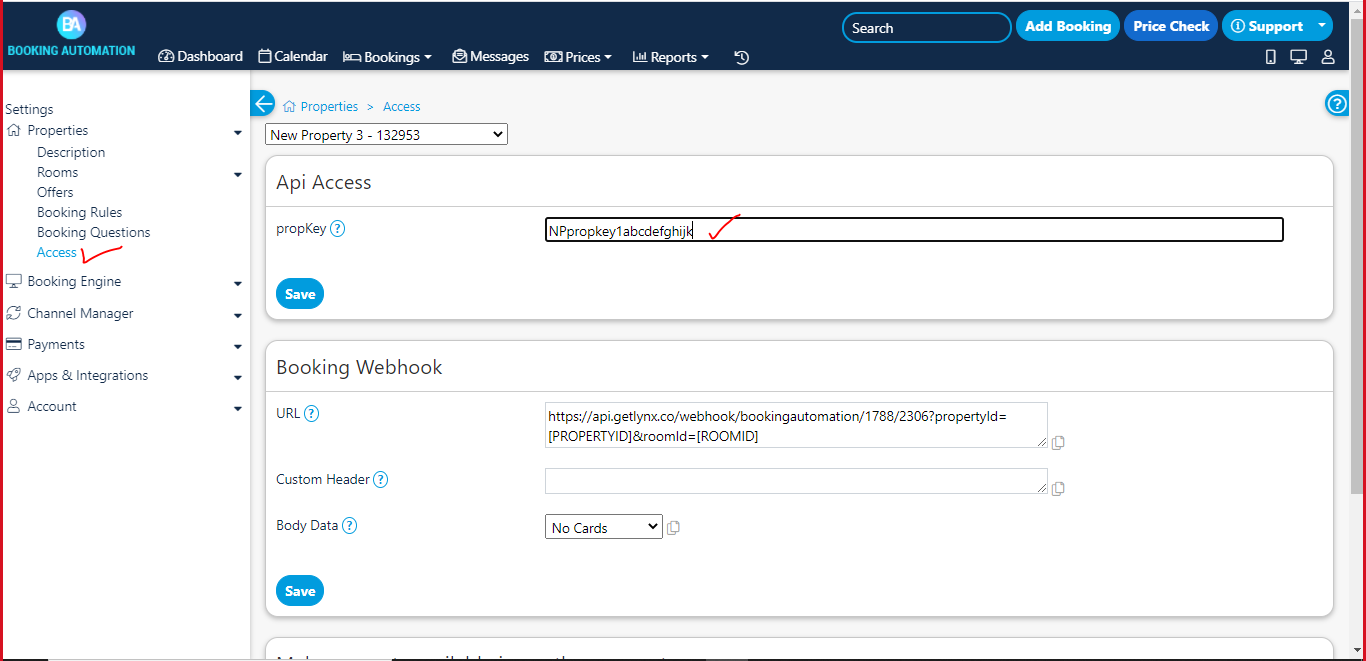Save the Api Access settings
Image resolution: width=1366 pixels, height=661 pixels.
coord(300,294)
